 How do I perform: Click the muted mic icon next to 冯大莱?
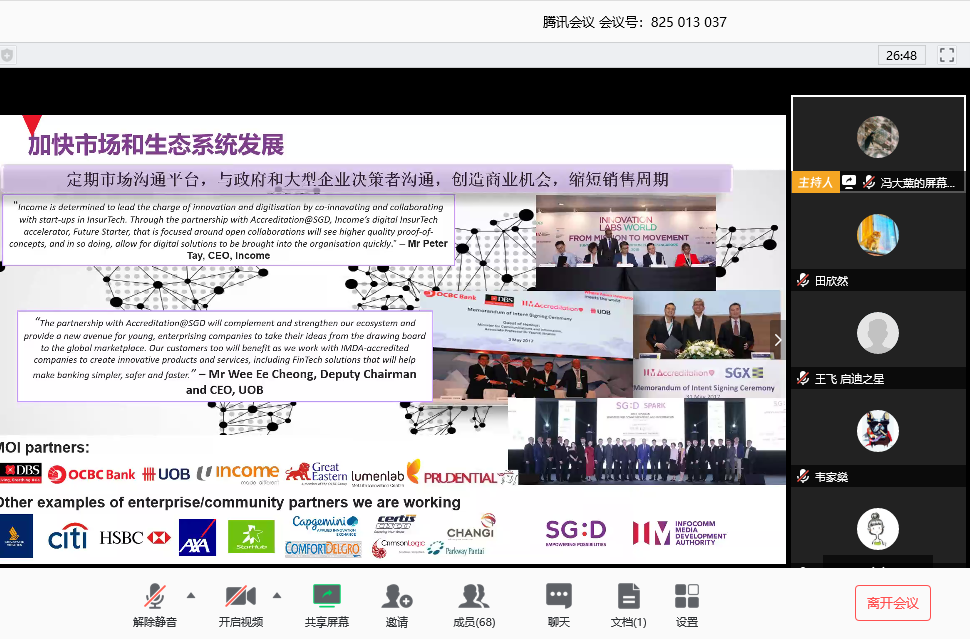[x=869, y=182]
